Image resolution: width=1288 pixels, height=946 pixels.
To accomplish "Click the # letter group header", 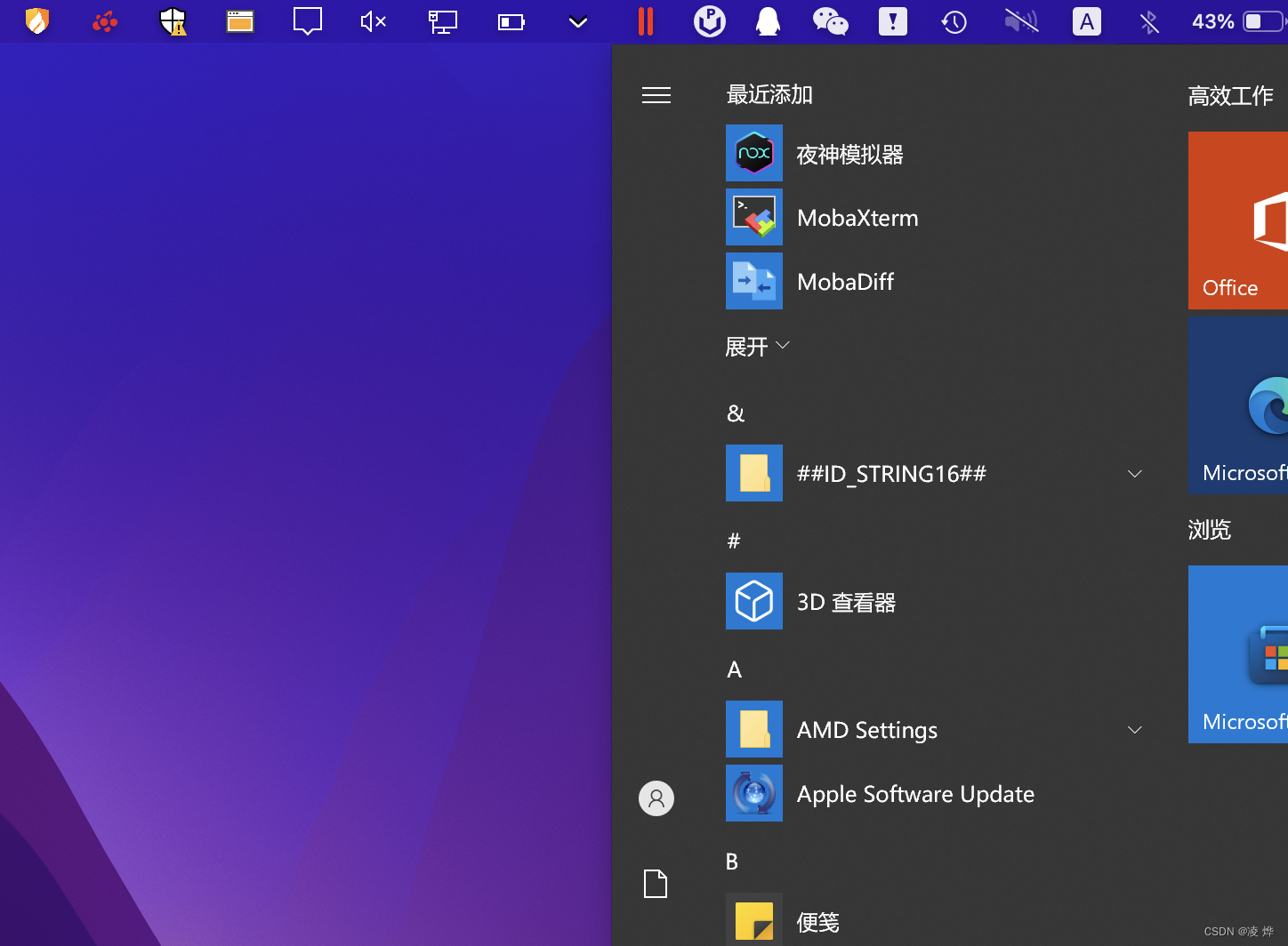I will [734, 541].
